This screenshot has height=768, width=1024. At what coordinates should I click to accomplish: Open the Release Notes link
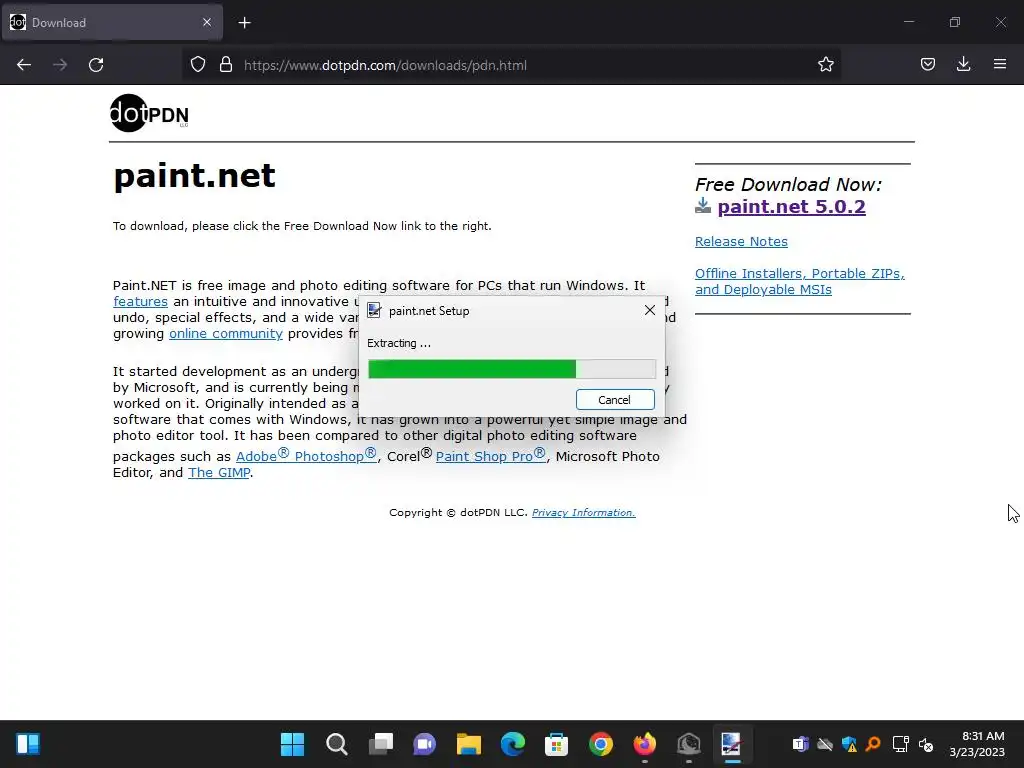[741, 242]
